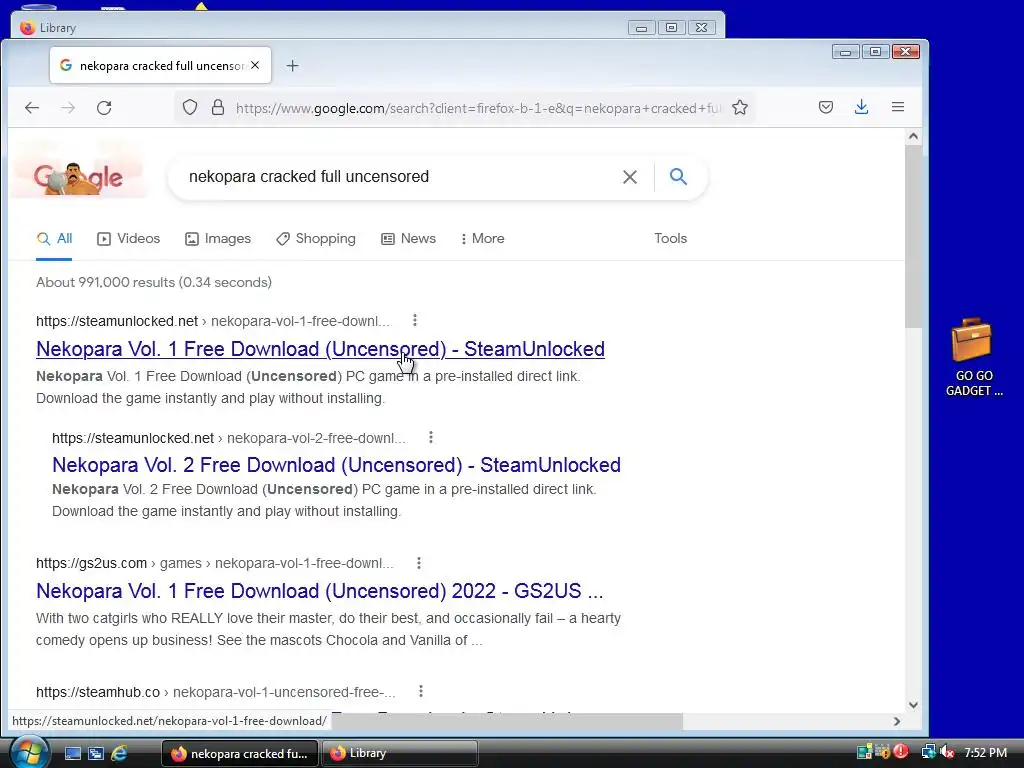Click the 7:52 PM clock
The image size is (1024, 768).
coord(985,753)
